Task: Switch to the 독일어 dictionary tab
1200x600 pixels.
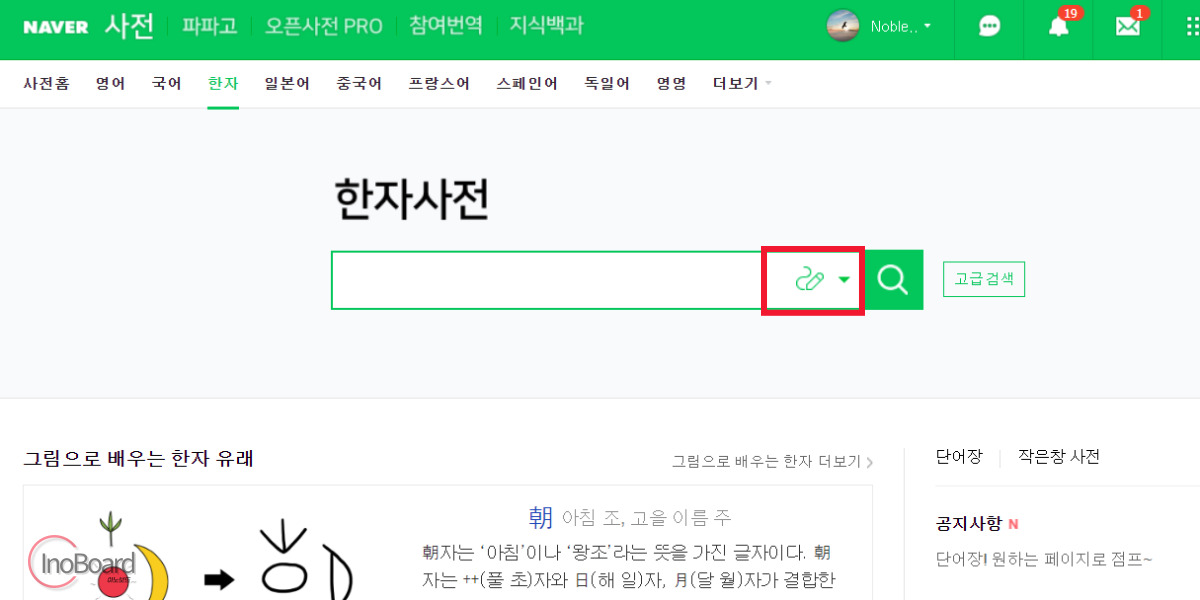Action: pyautogui.click(x=607, y=84)
